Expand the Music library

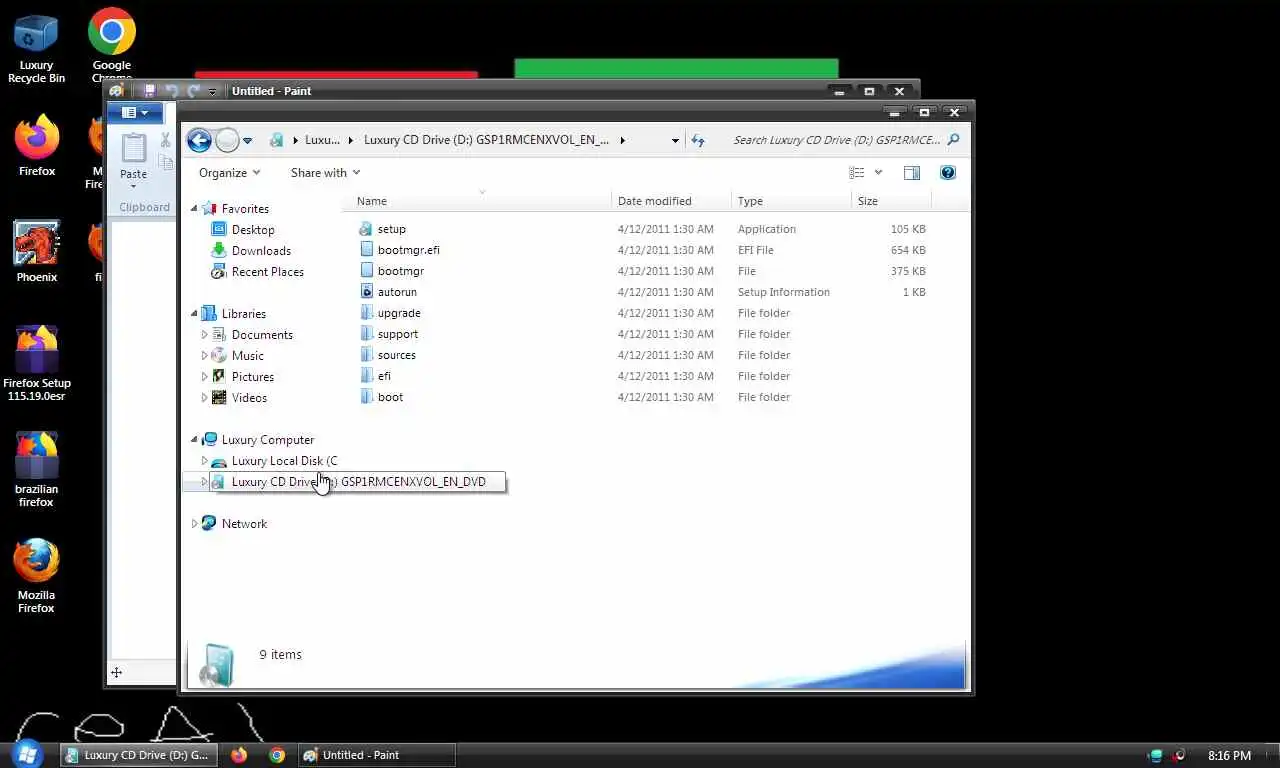[x=205, y=356]
